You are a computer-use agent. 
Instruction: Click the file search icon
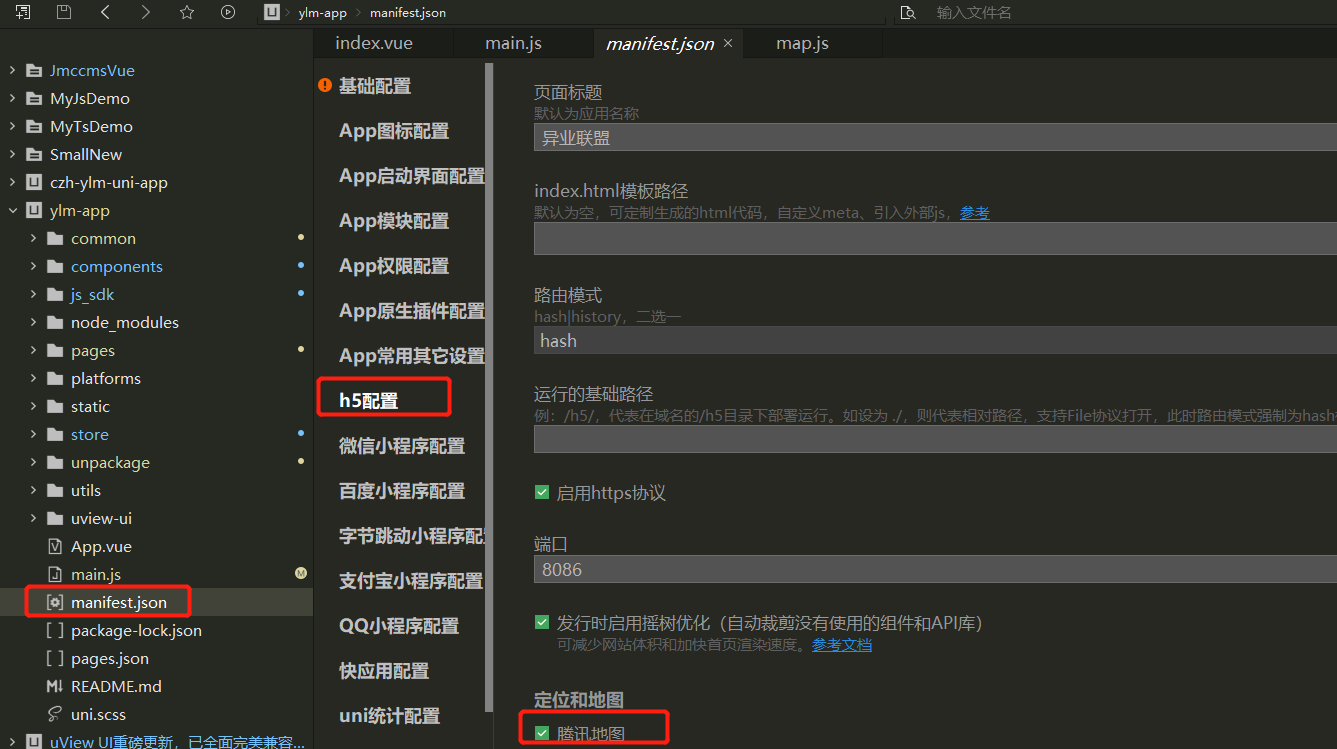coord(908,12)
